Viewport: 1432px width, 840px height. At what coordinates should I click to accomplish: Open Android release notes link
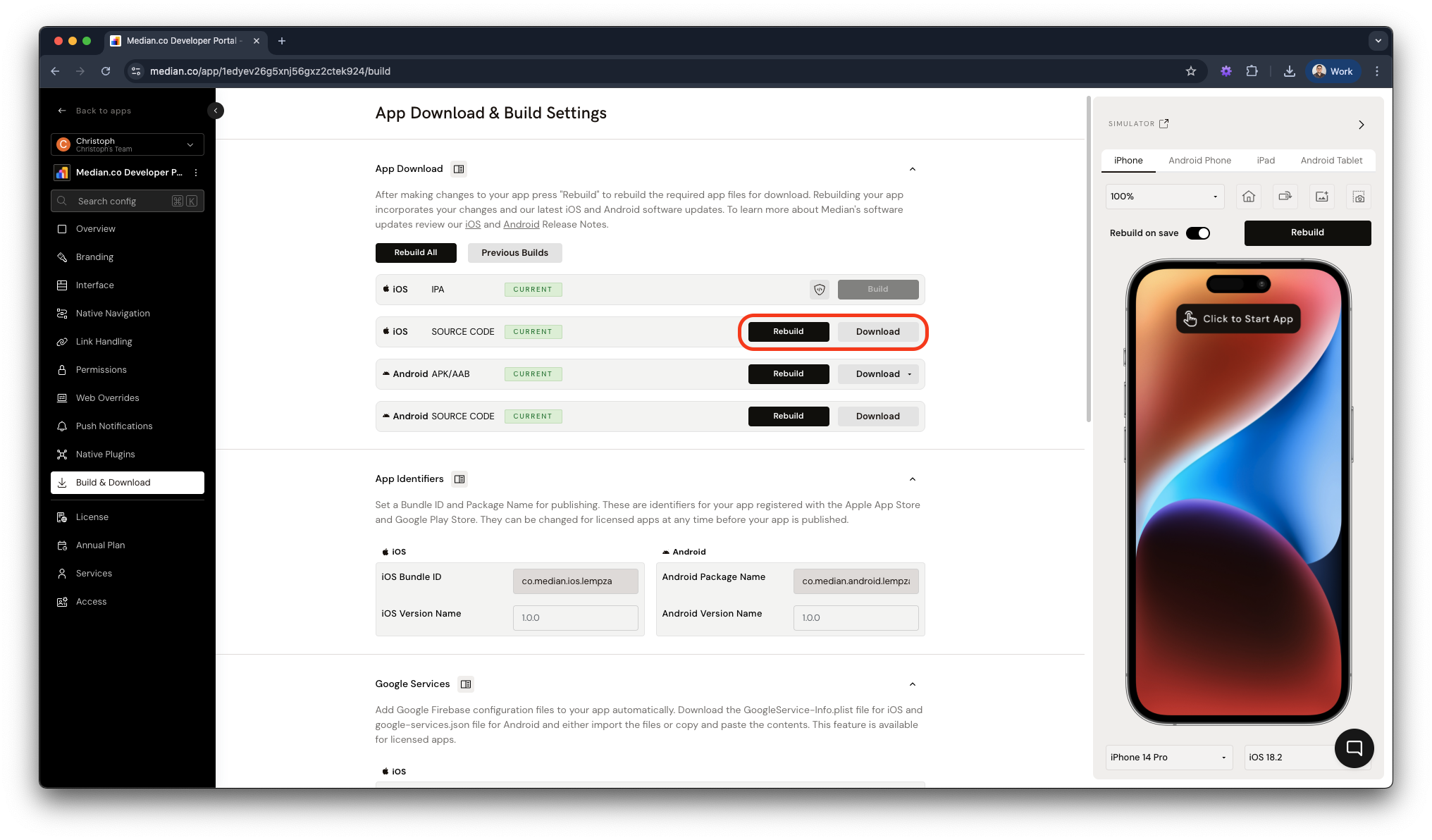[x=521, y=224]
